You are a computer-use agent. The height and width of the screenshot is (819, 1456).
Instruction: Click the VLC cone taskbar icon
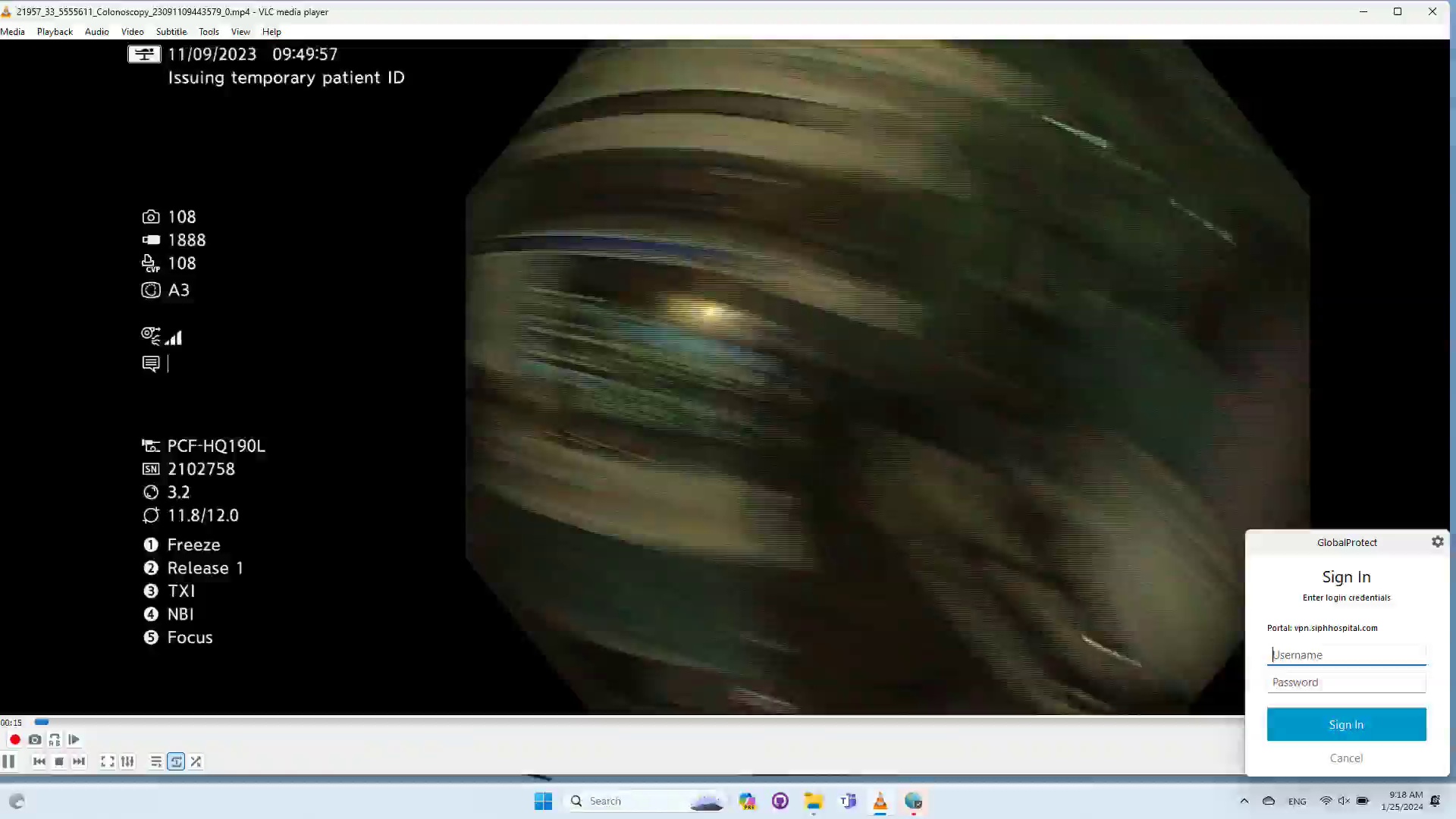[880, 801]
